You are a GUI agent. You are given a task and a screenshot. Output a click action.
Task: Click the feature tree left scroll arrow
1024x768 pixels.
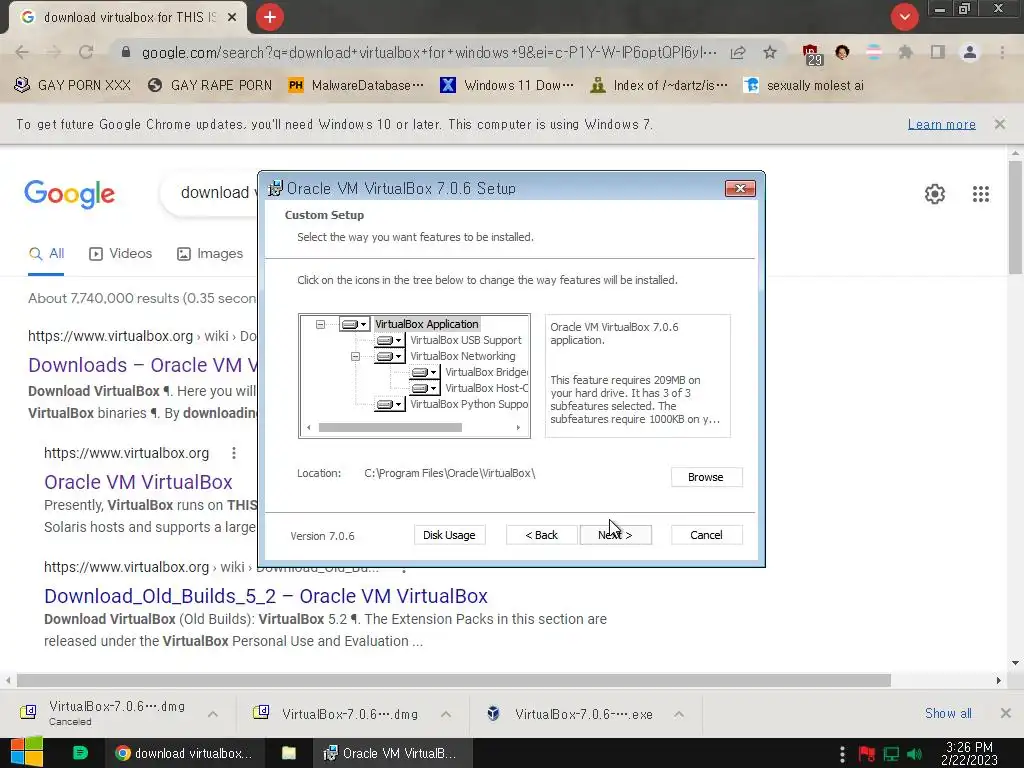(x=309, y=428)
